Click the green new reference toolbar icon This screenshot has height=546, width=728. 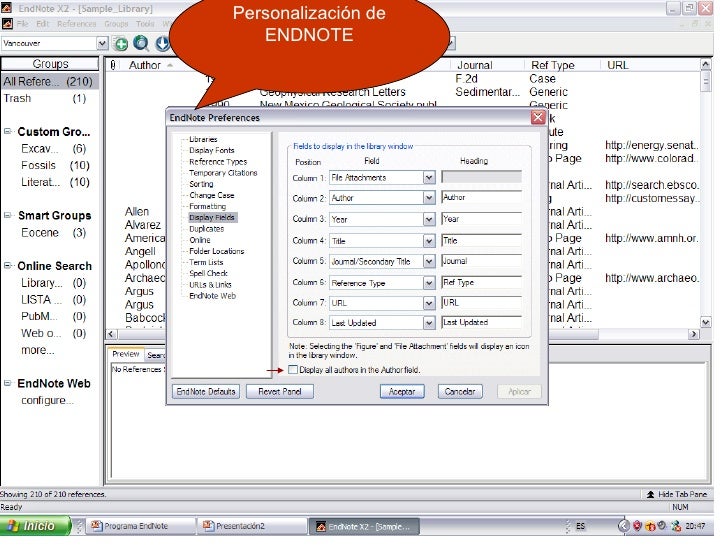click(x=121, y=44)
